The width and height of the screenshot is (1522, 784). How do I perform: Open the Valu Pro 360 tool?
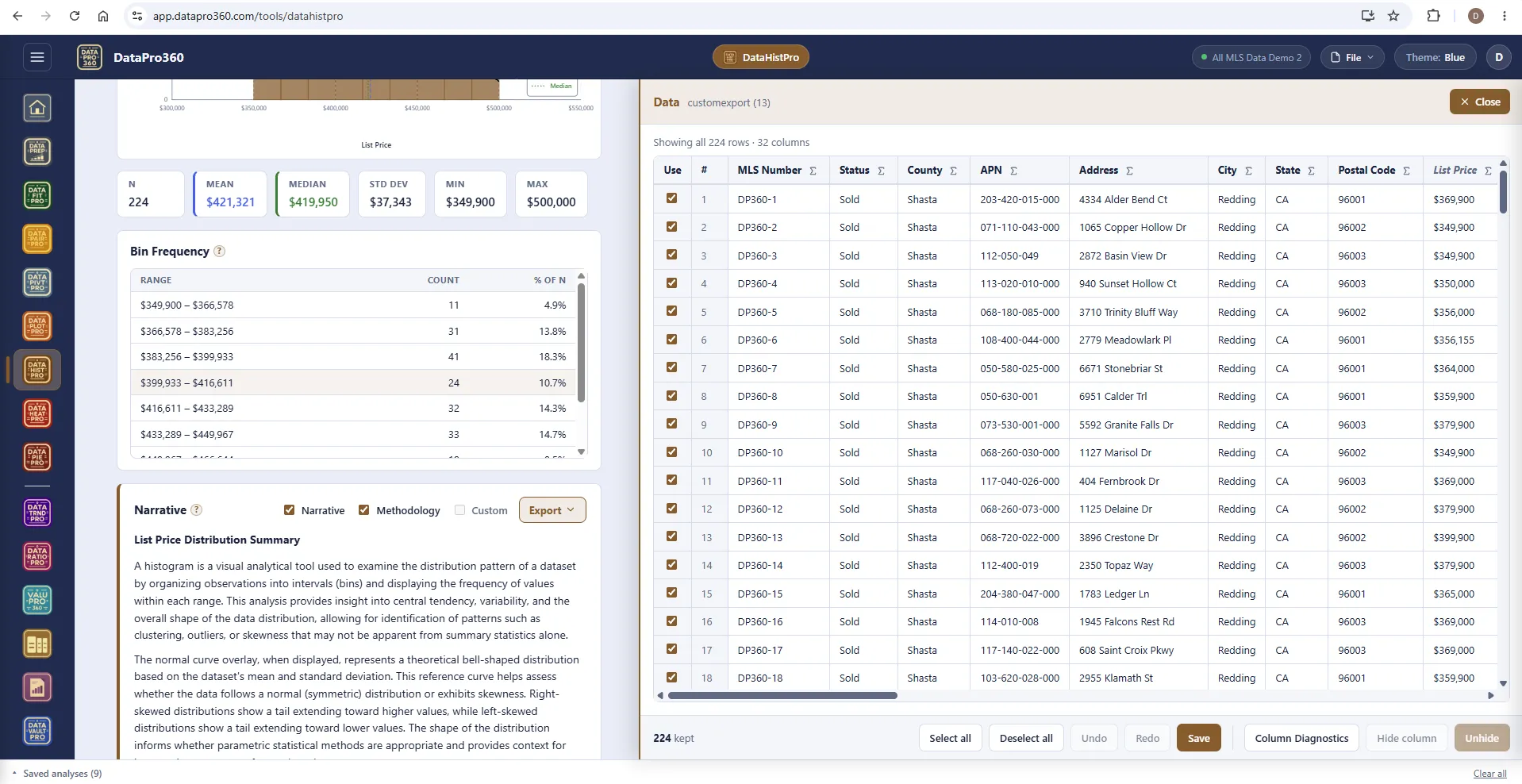tap(37, 600)
